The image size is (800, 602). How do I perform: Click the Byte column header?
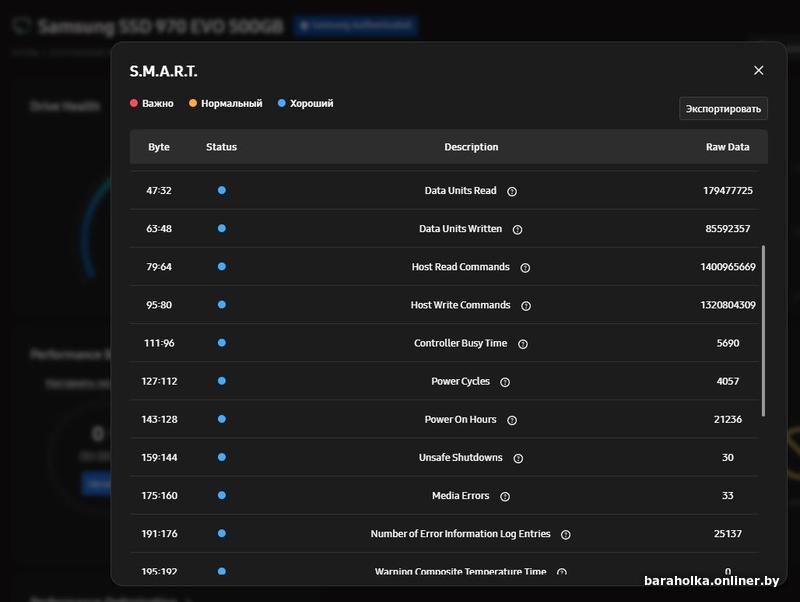tap(159, 147)
